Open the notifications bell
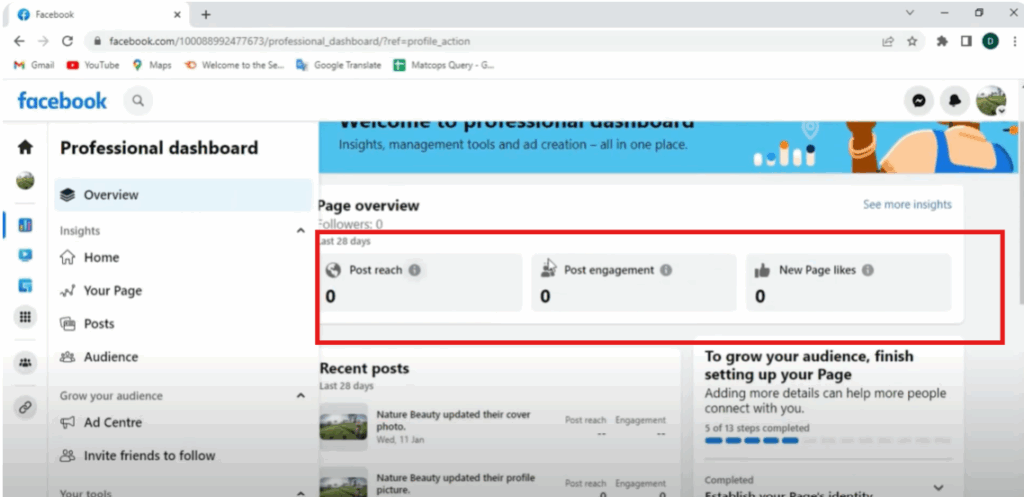1024x497 pixels. tap(954, 101)
